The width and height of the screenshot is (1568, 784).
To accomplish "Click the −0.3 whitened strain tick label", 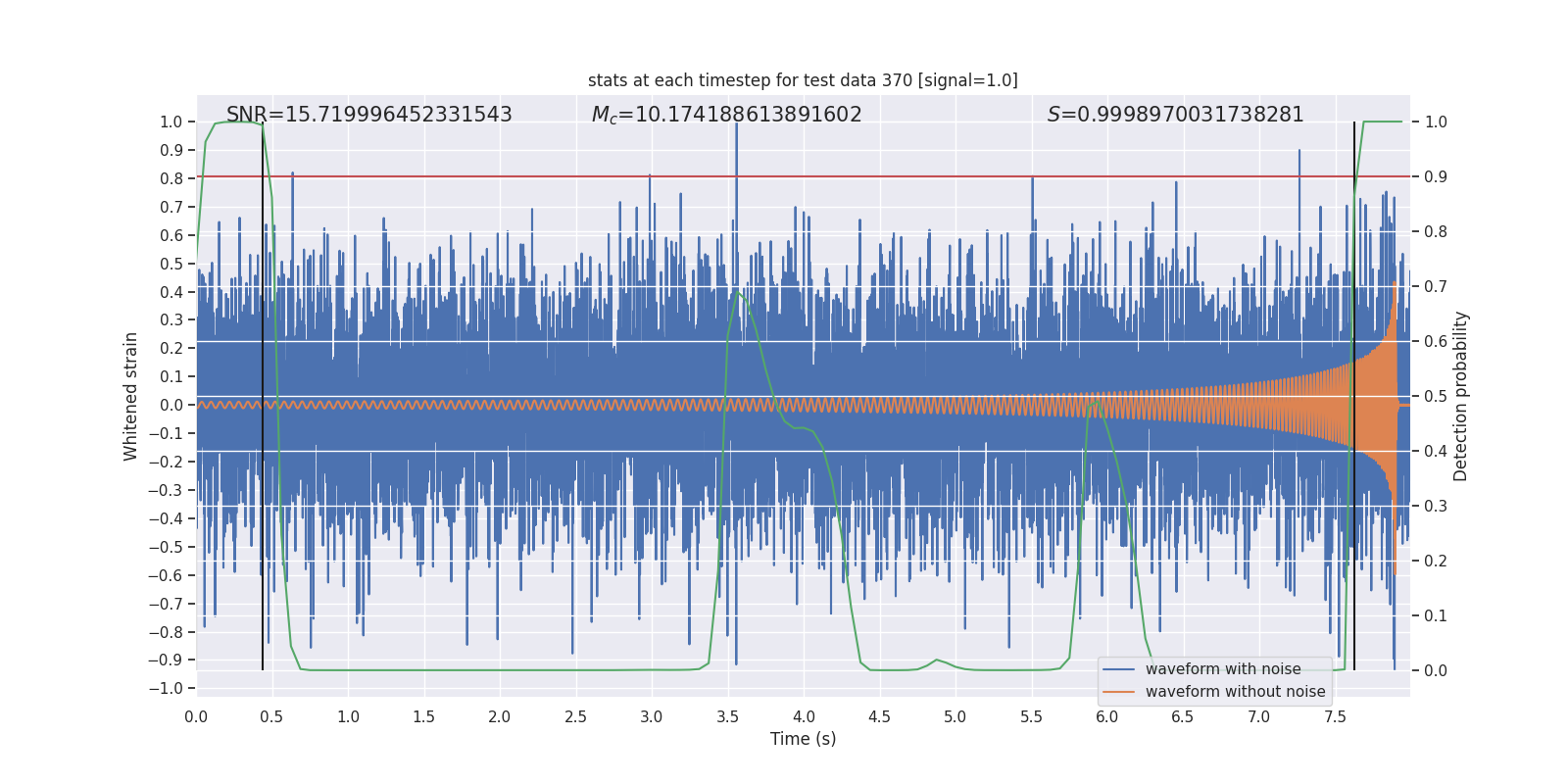I will coord(166,490).
